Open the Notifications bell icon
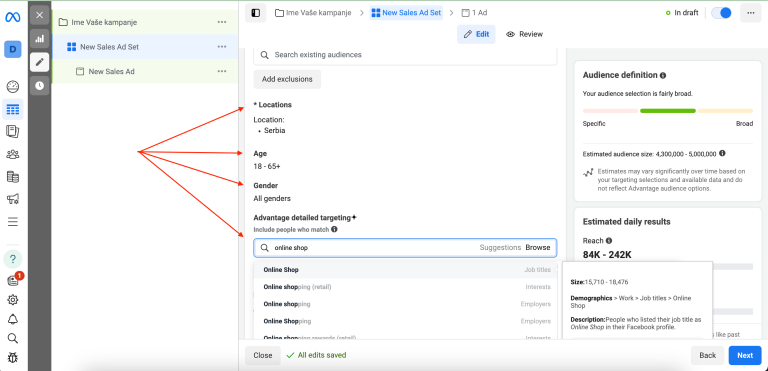 coord(13,320)
